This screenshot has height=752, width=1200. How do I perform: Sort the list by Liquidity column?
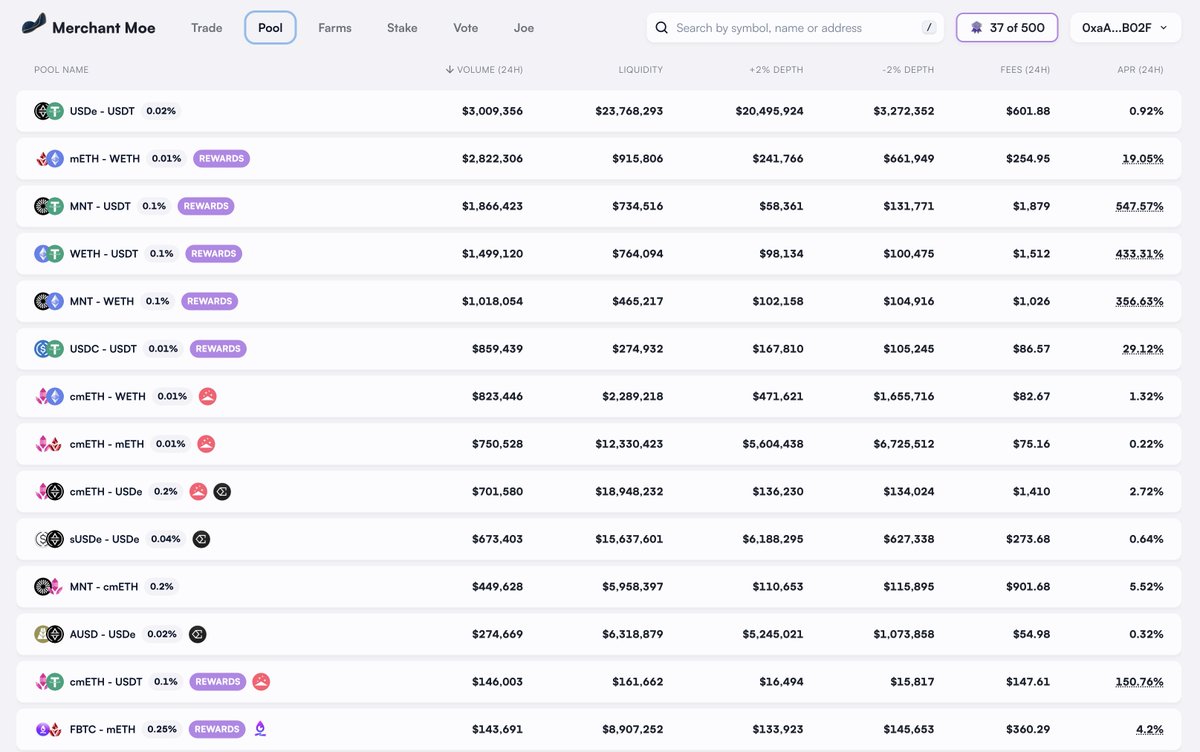coord(640,70)
